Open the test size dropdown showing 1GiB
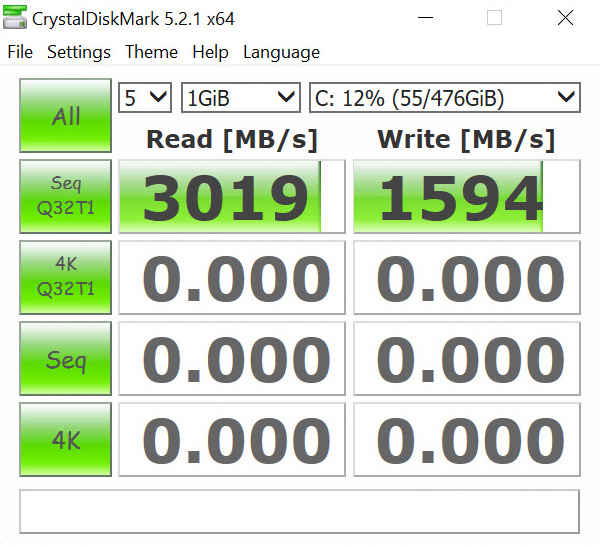 point(241,98)
